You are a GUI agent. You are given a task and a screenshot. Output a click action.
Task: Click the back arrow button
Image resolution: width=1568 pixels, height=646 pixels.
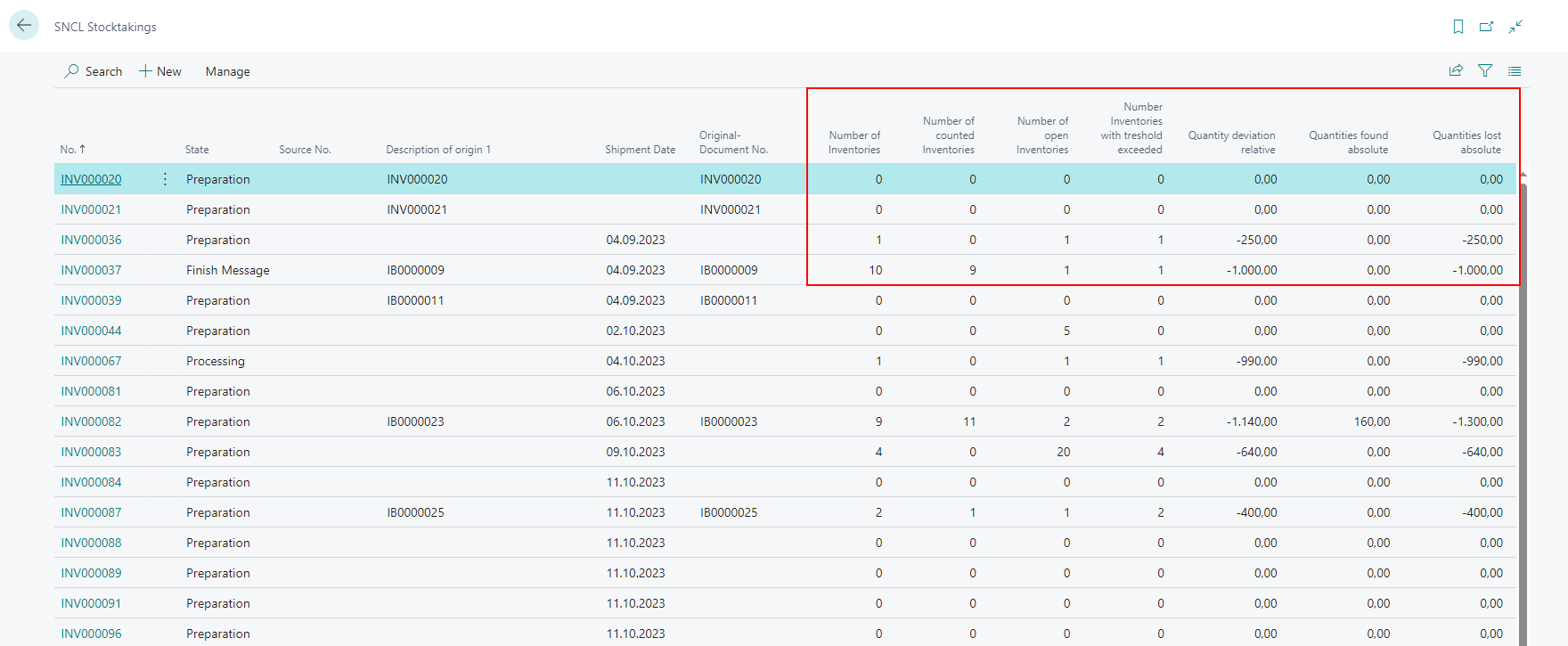coord(24,26)
